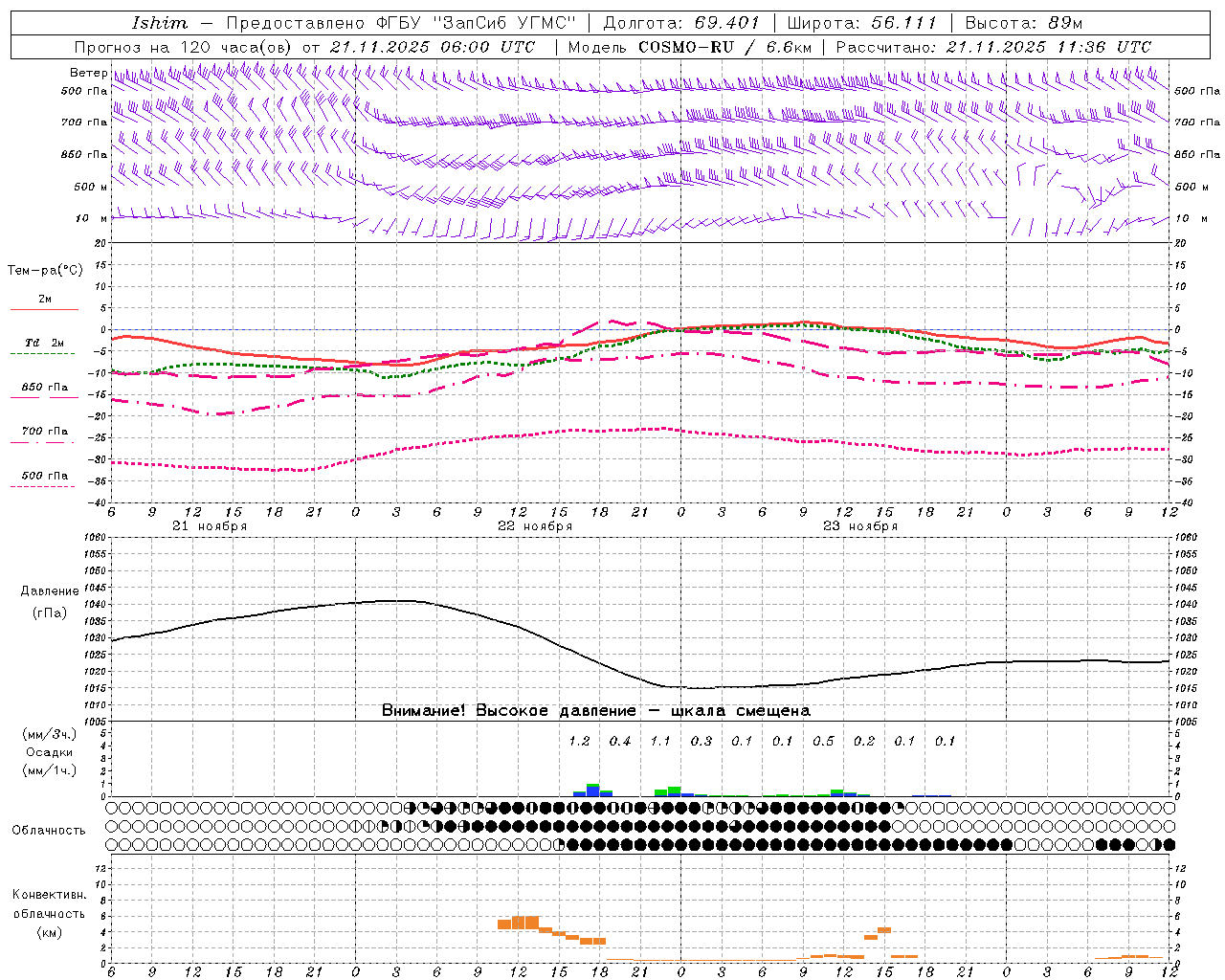Click the "Тем-ра(°C)" temperature label
The width and height of the screenshot is (1225, 980).
click(x=45, y=271)
